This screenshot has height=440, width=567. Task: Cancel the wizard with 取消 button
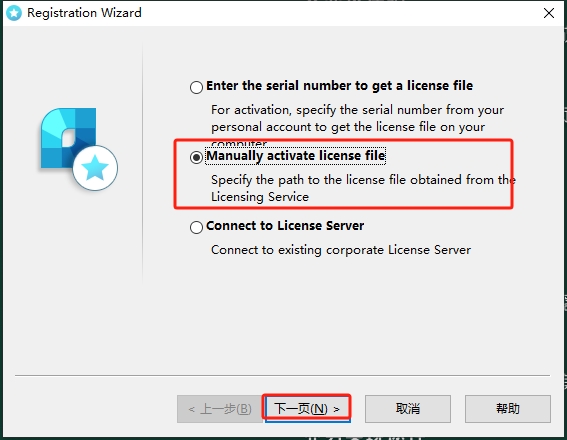pyautogui.click(x=408, y=409)
